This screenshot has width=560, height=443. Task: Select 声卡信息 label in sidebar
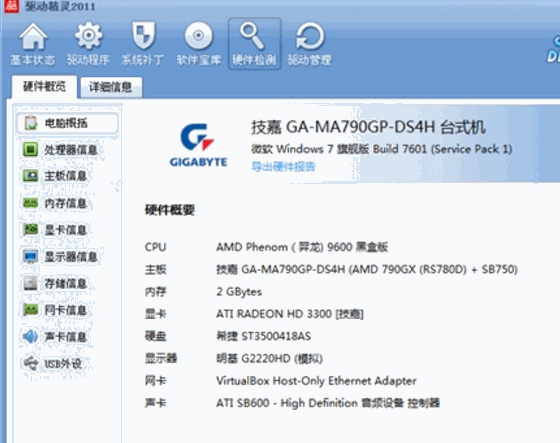point(66,337)
